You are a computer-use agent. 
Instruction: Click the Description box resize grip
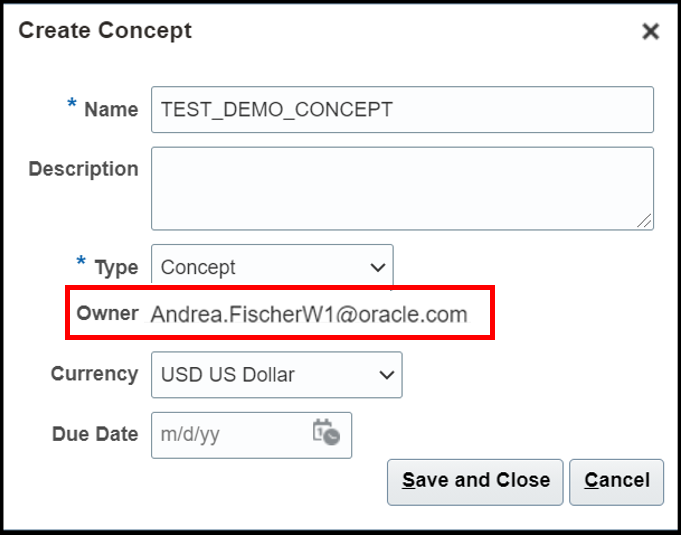coord(644,221)
